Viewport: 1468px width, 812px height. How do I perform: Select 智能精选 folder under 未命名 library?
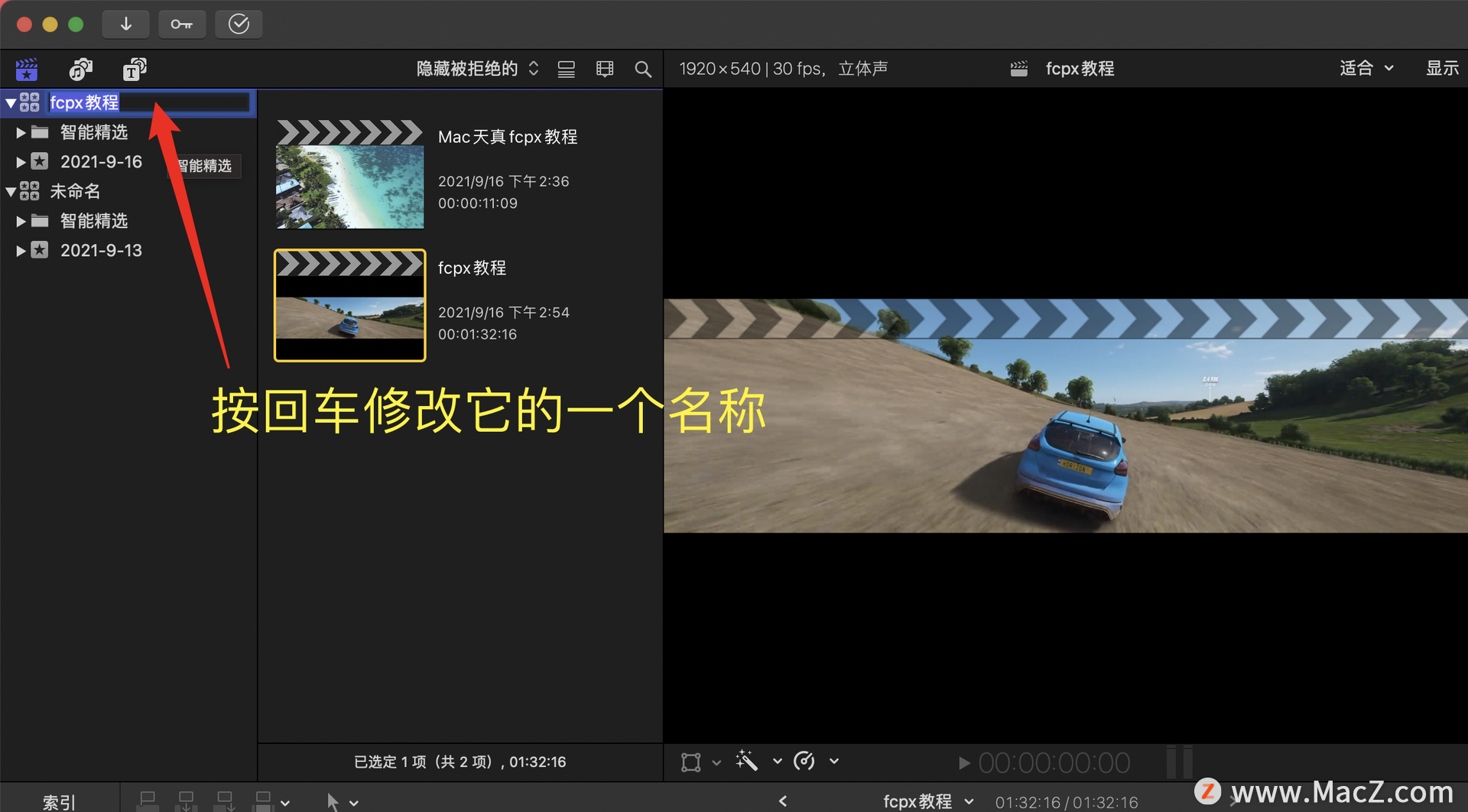point(94,221)
